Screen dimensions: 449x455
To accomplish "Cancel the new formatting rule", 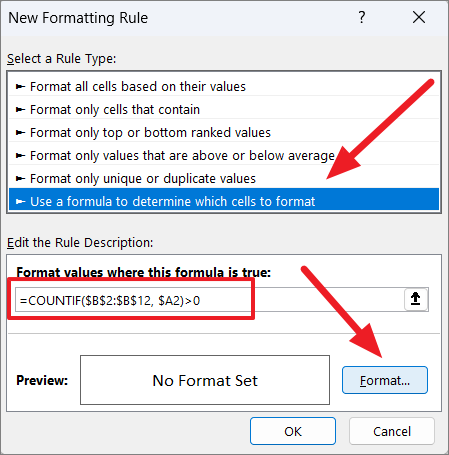I will click(392, 431).
